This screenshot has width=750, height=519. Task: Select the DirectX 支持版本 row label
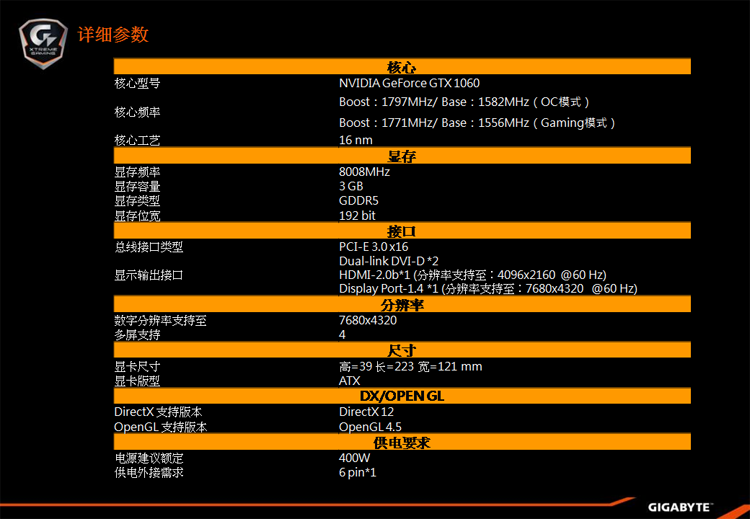click(x=158, y=412)
